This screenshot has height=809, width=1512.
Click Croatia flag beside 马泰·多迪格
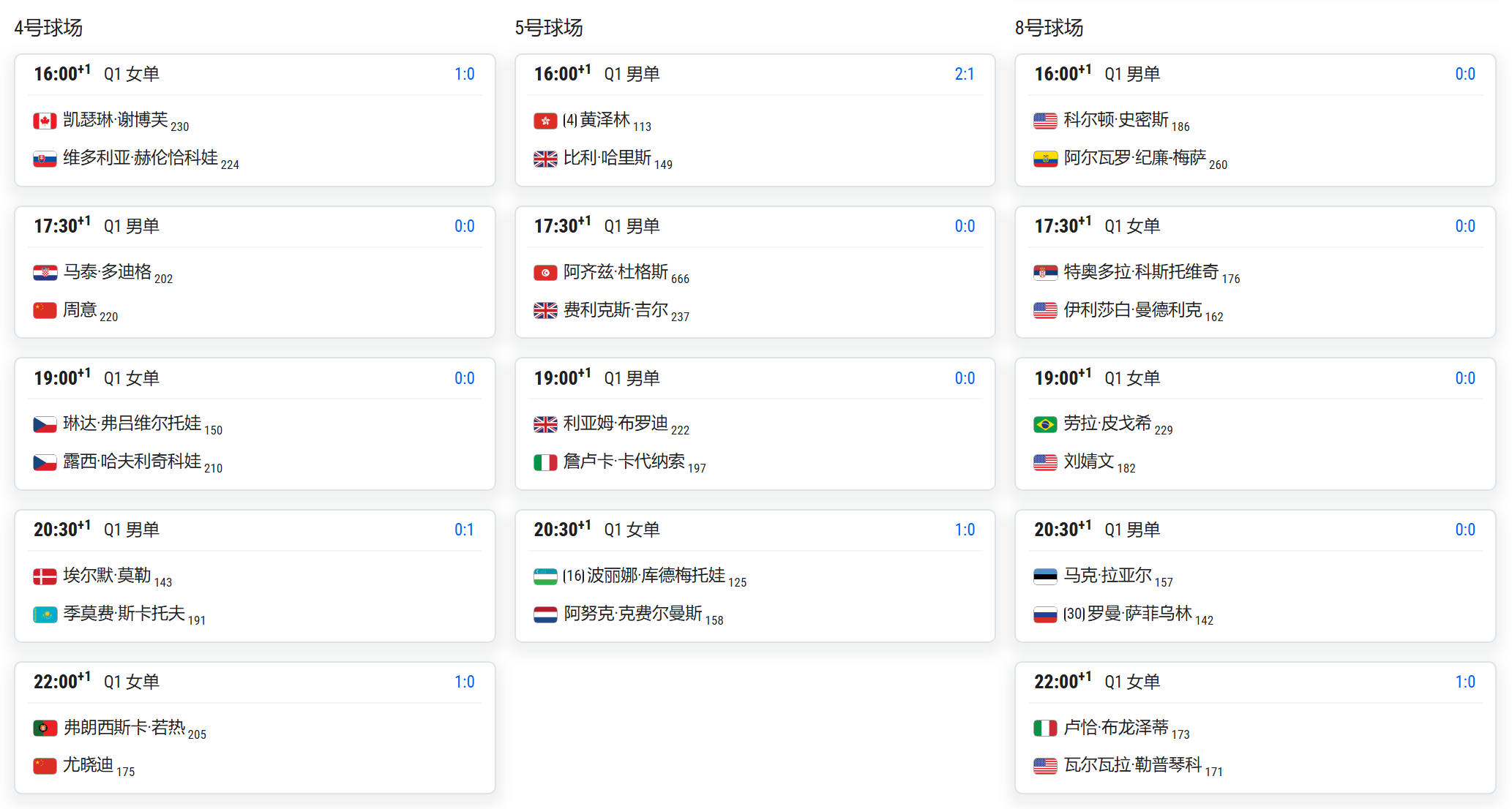pos(45,273)
